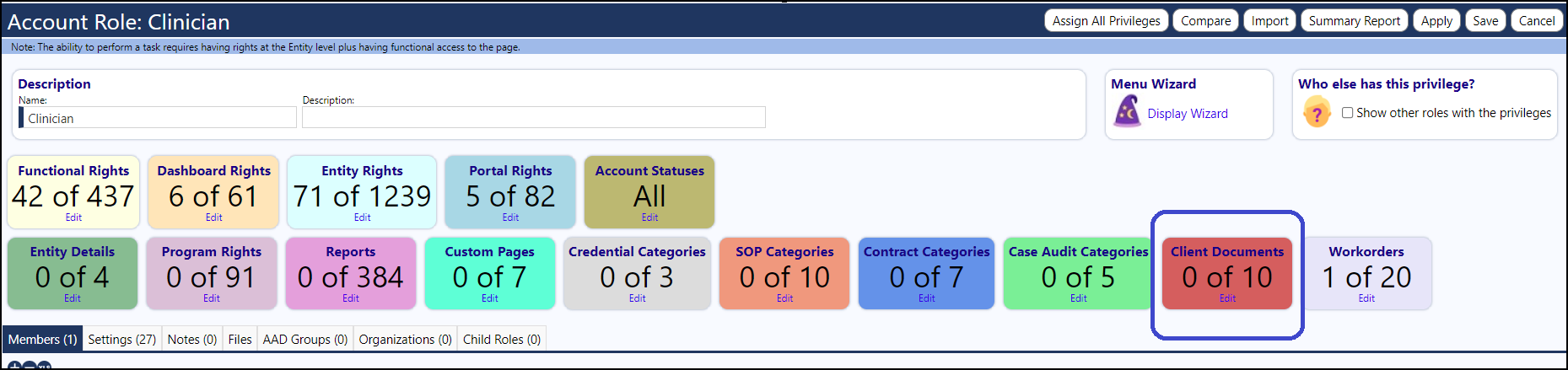Edit Account Statuses tile

pyautogui.click(x=649, y=217)
